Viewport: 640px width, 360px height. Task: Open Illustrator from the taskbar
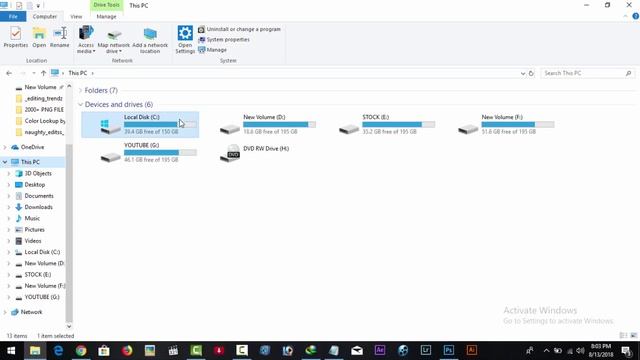(471, 350)
